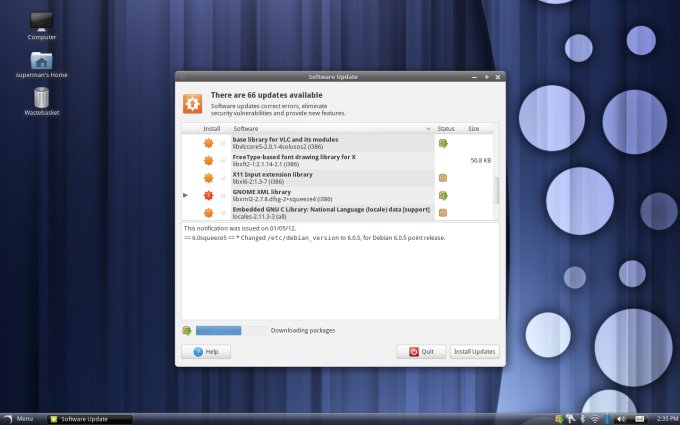Open the Bluetooth tray icon

pyautogui.click(x=583, y=419)
